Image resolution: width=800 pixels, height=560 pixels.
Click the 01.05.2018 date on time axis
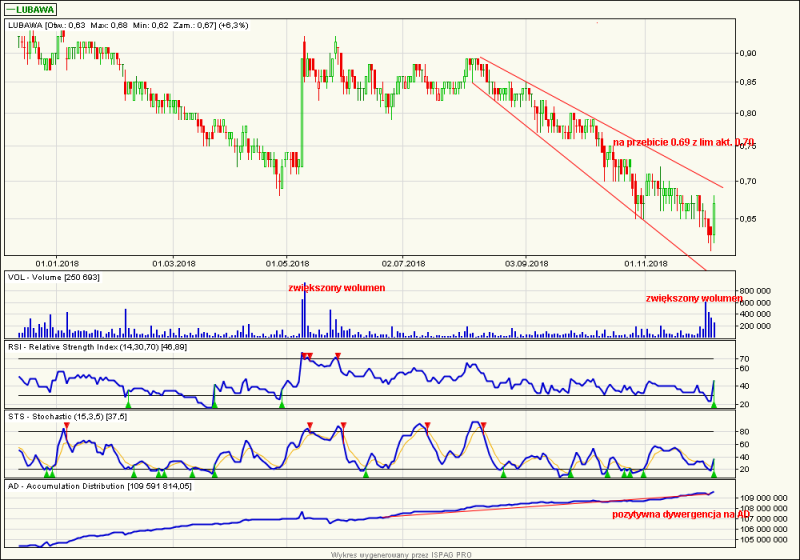286,264
